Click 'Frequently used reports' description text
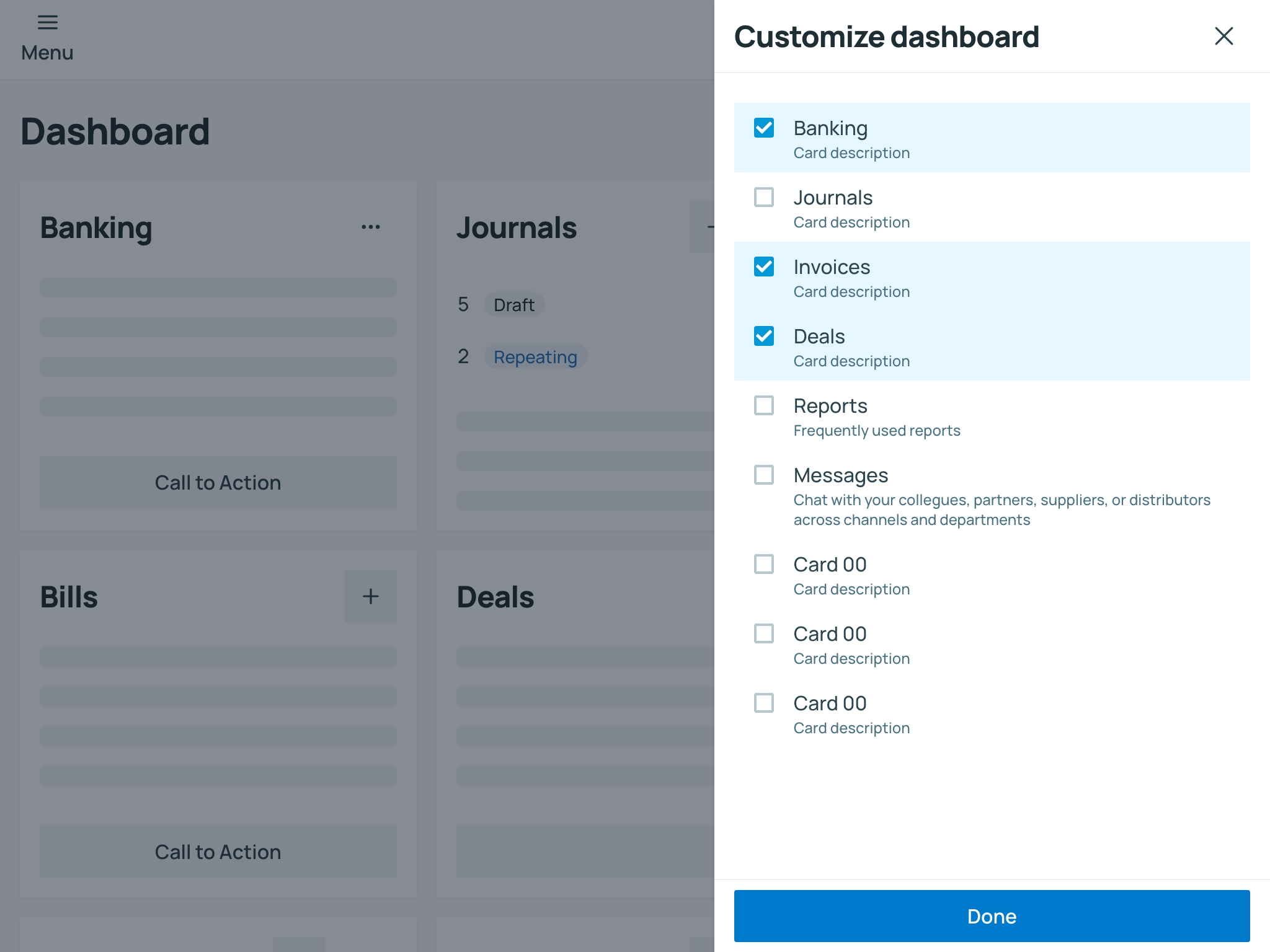 [877, 431]
